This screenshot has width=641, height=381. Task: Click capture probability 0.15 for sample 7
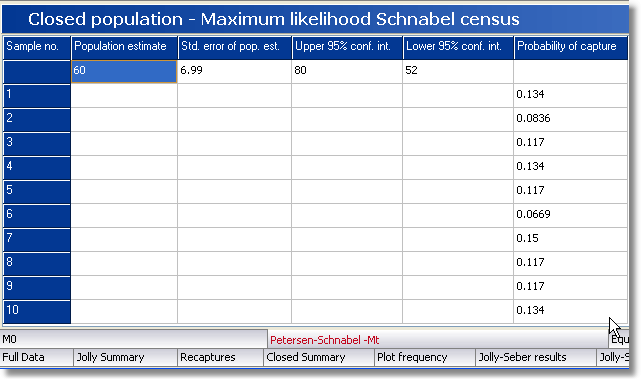(x=571, y=240)
